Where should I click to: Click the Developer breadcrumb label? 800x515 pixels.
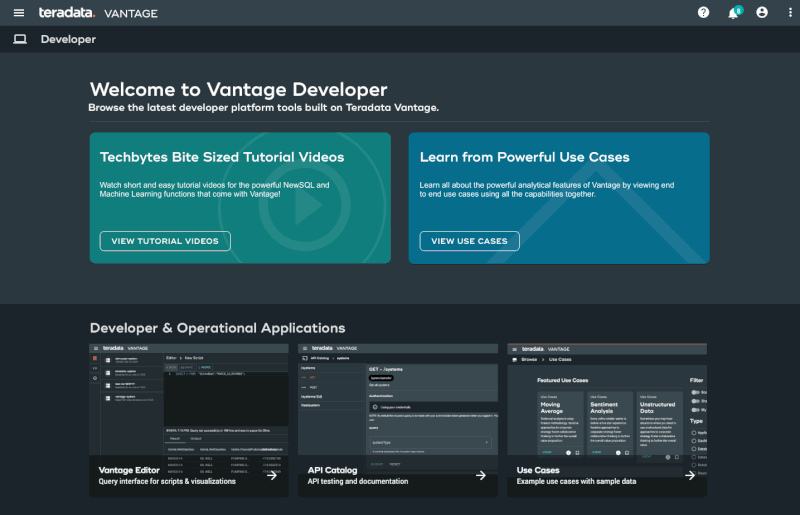click(x=68, y=39)
